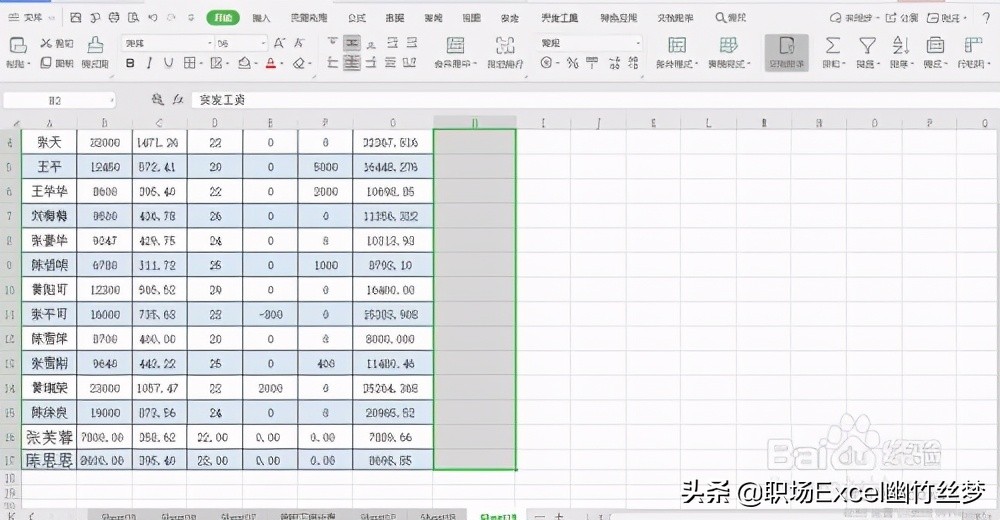Click the Redo arrow icon

(x=171, y=18)
